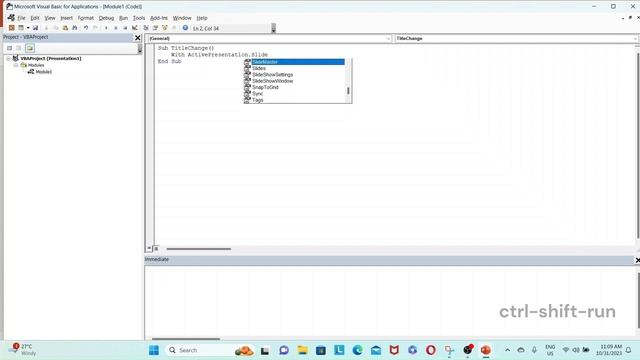Screen dimensions: 640x360
Task: Open the taskbar volume control
Action: tap(576, 350)
